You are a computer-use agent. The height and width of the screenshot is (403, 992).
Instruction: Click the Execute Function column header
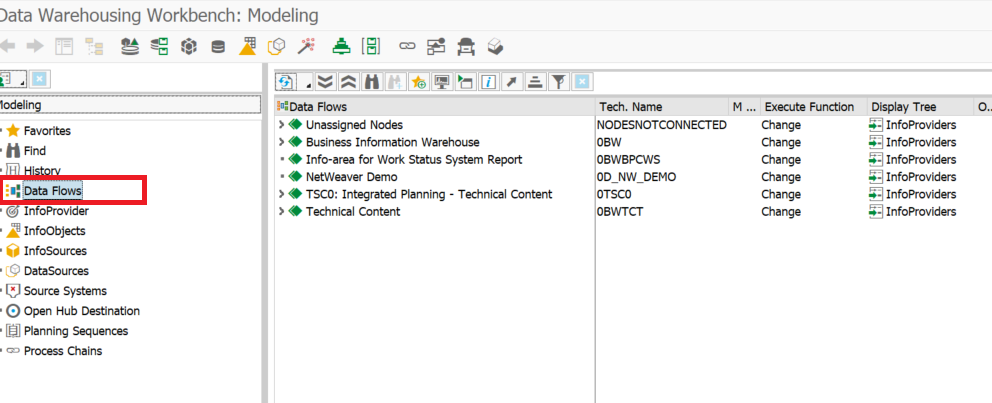(x=809, y=107)
